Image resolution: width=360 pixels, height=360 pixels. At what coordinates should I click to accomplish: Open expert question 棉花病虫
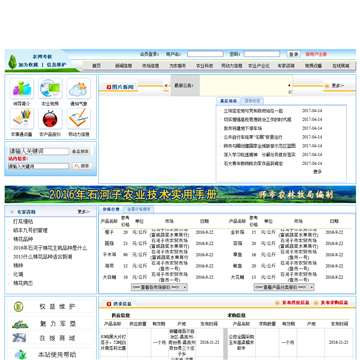pos(23,283)
